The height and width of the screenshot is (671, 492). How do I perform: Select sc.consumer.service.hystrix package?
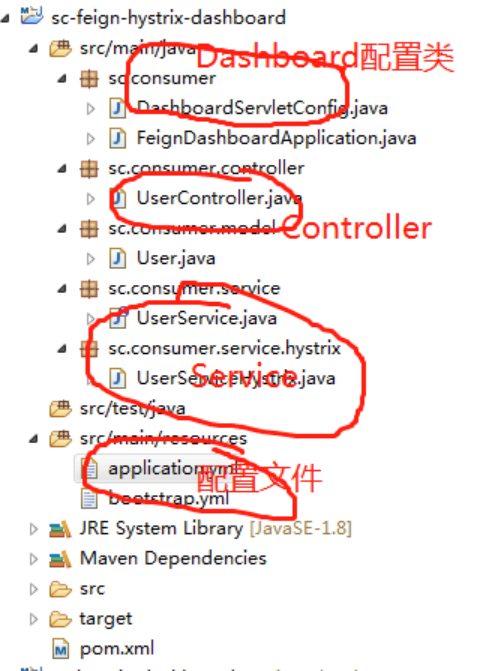(x=225, y=349)
